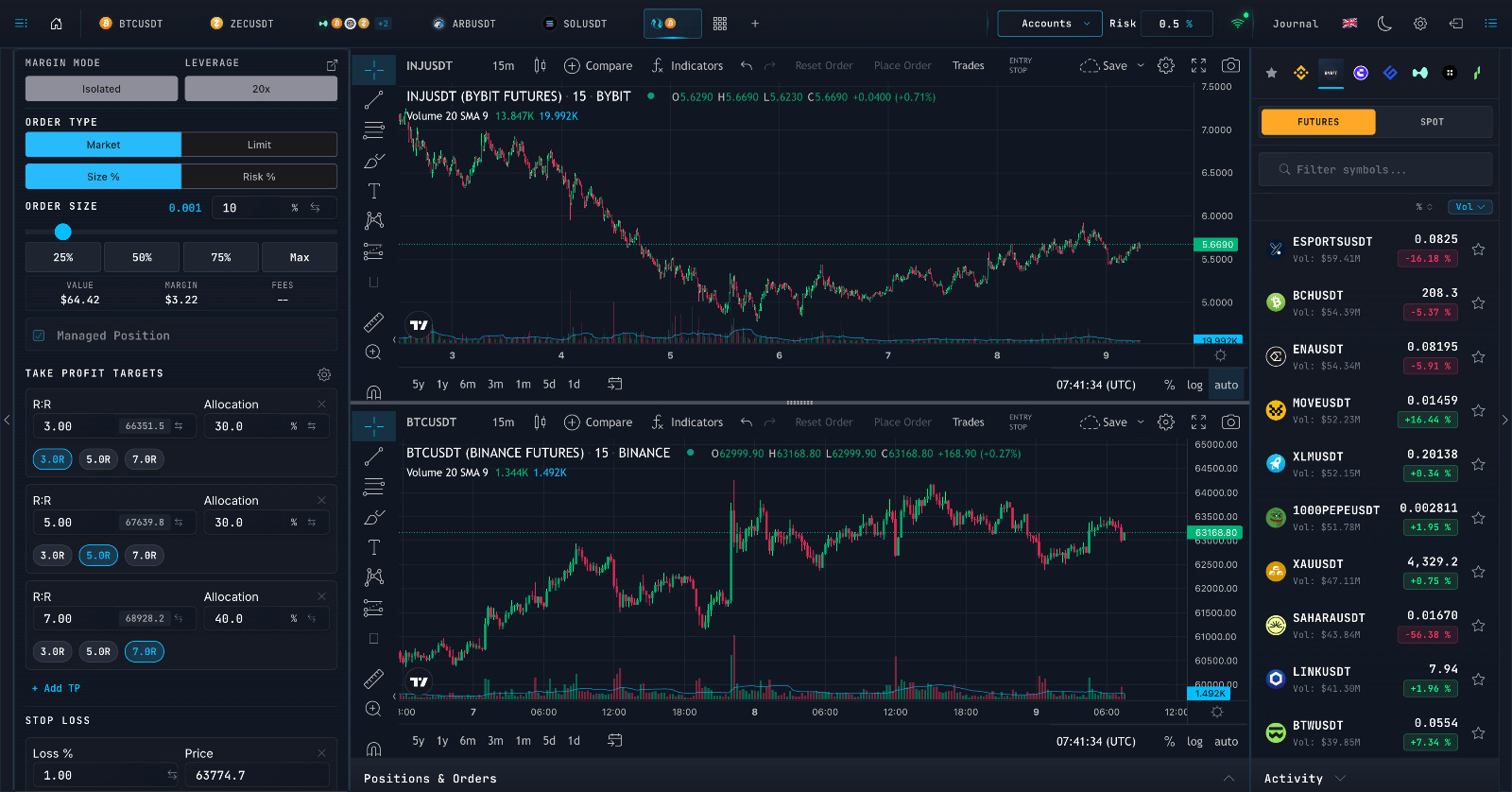
Task: Favorite the ESPORTSUSDT symbol star
Action: click(x=1479, y=250)
